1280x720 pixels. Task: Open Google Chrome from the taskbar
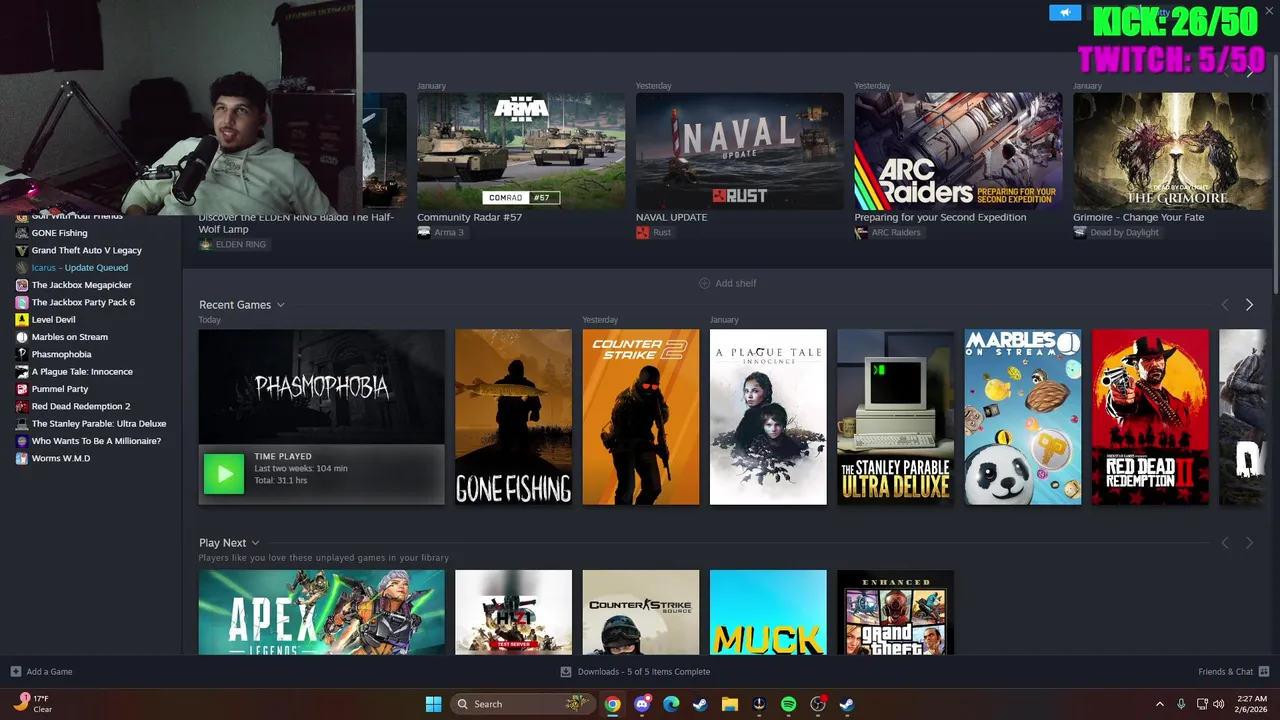(x=613, y=704)
